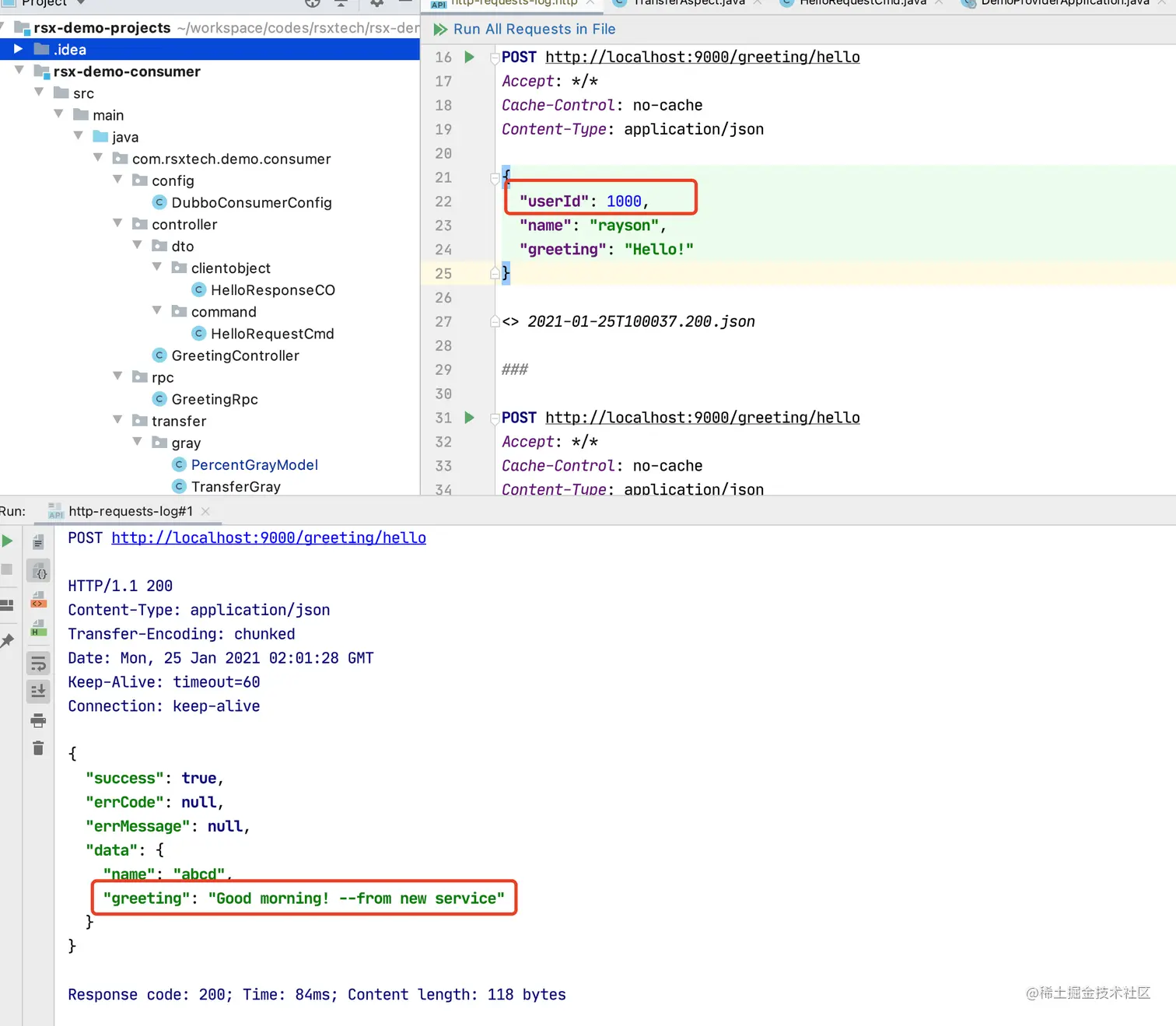1176x1026 pixels.
Task: Collapse the controller package
Action: tap(117, 222)
